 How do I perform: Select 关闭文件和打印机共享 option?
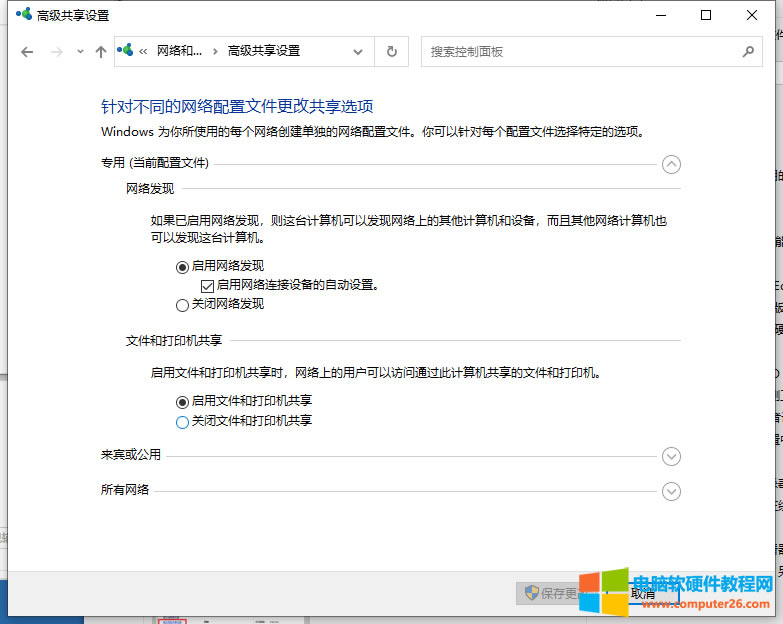(x=182, y=422)
